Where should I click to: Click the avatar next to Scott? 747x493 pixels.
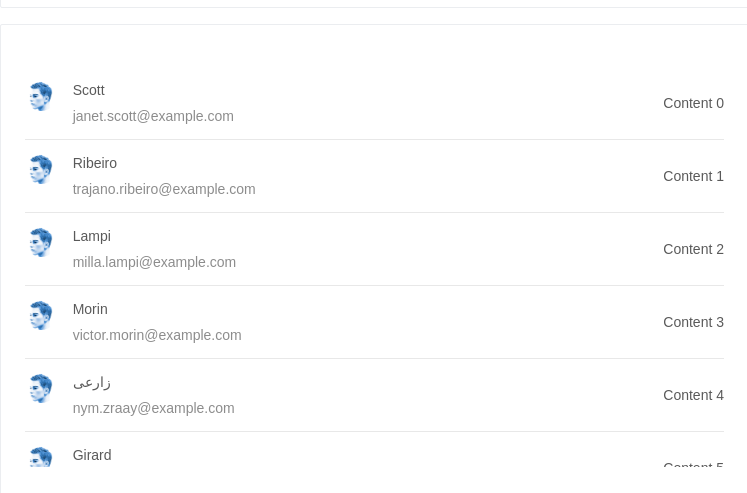click(40, 97)
